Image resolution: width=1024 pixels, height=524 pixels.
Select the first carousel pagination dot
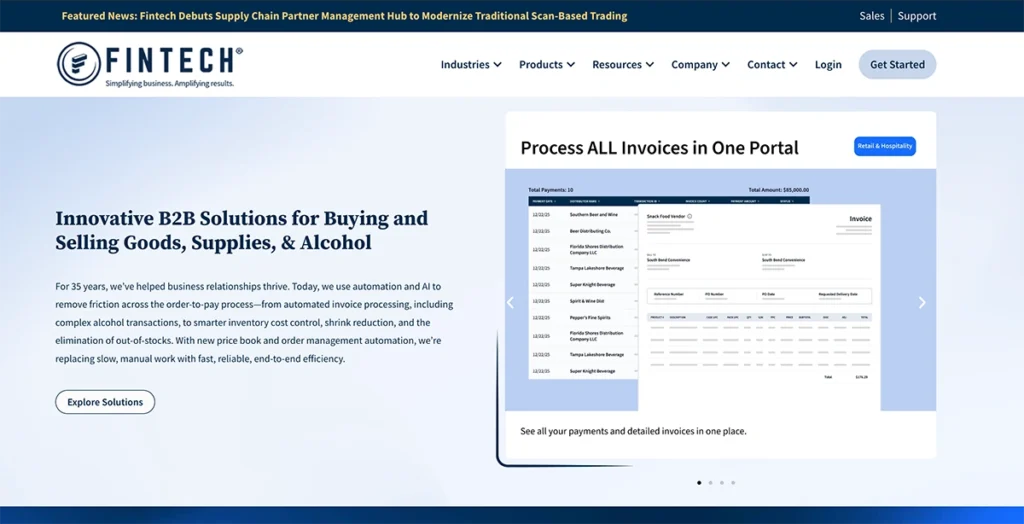[698, 482]
